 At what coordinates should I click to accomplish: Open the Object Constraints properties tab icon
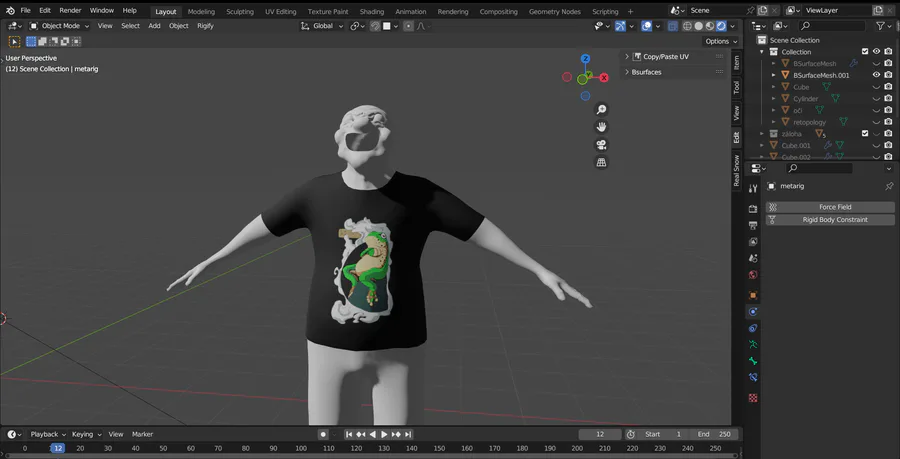753,328
